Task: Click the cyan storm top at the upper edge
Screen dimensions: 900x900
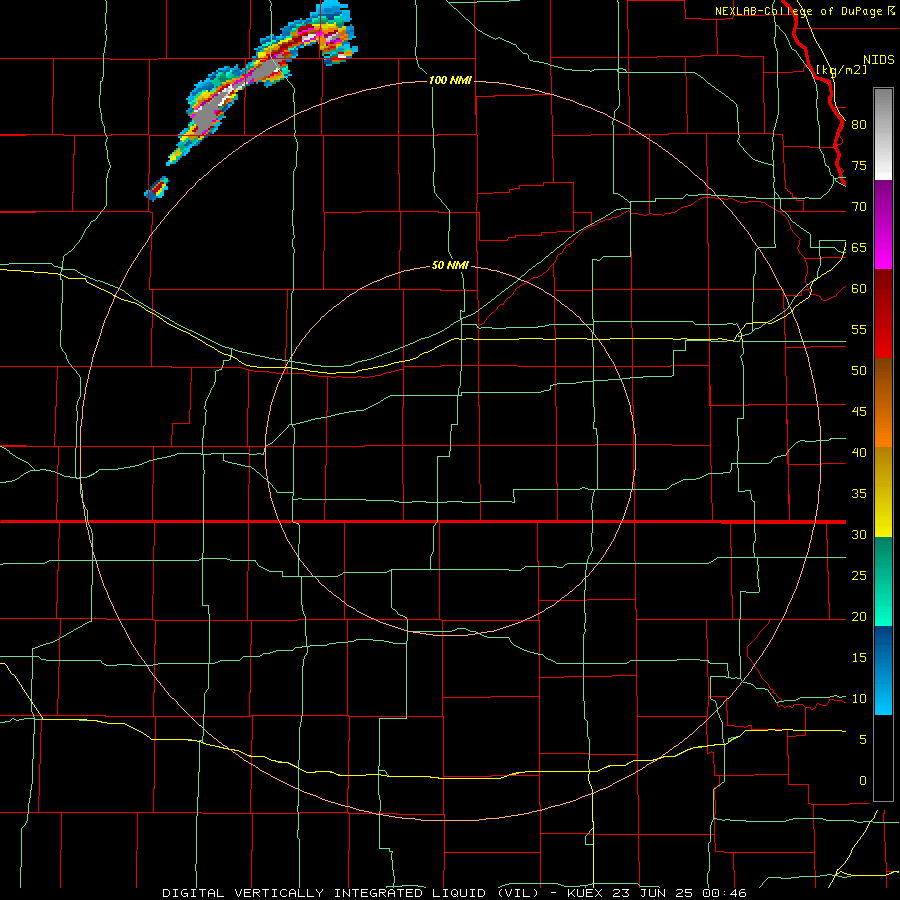Action: click(x=334, y=10)
